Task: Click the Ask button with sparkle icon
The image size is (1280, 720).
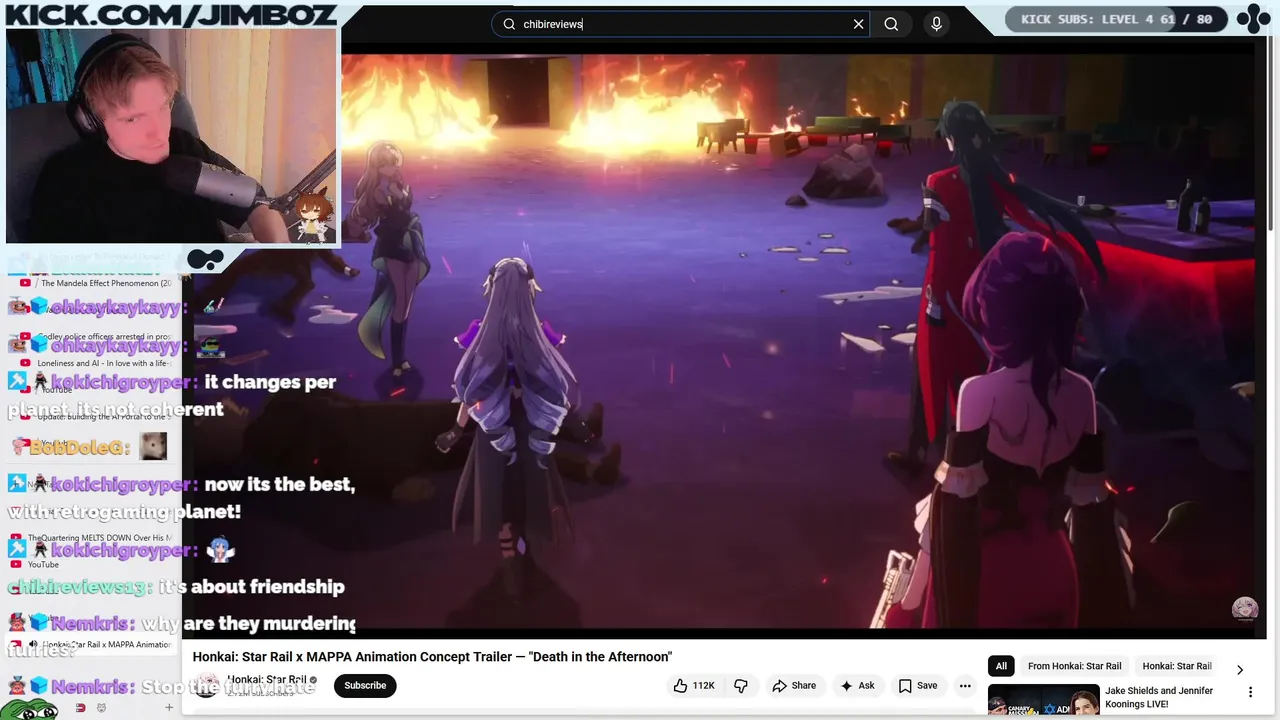Action: (857, 685)
